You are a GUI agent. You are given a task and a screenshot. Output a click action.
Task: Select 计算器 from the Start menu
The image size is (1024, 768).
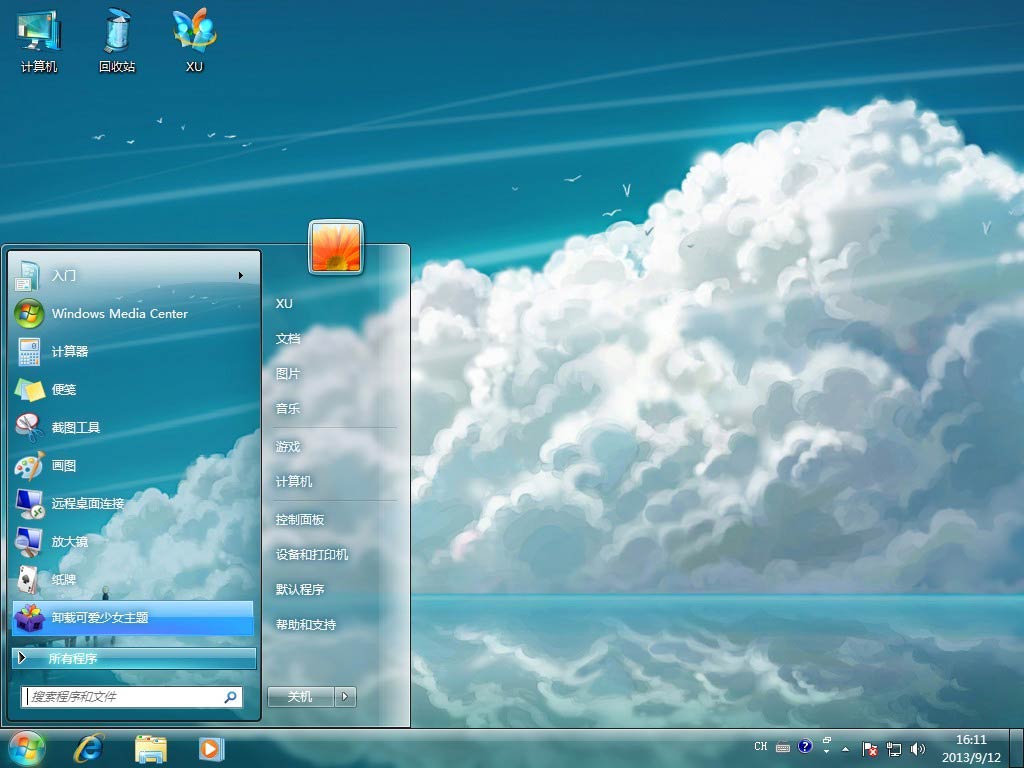[70, 351]
